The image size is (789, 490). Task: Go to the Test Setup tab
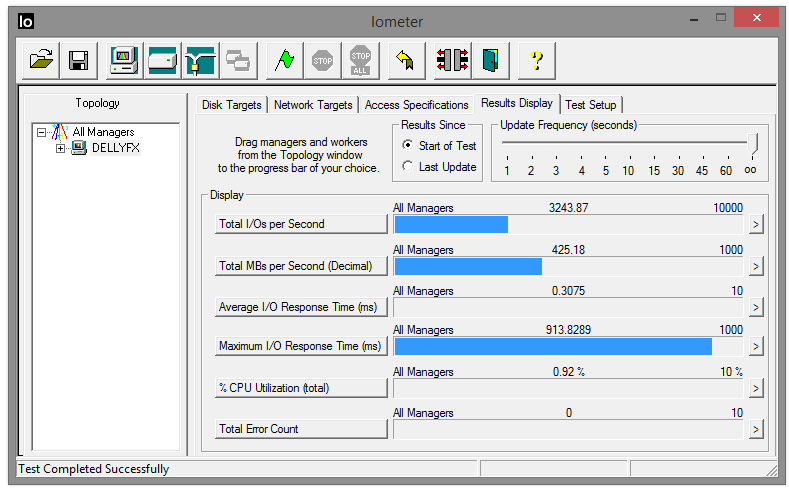point(590,105)
